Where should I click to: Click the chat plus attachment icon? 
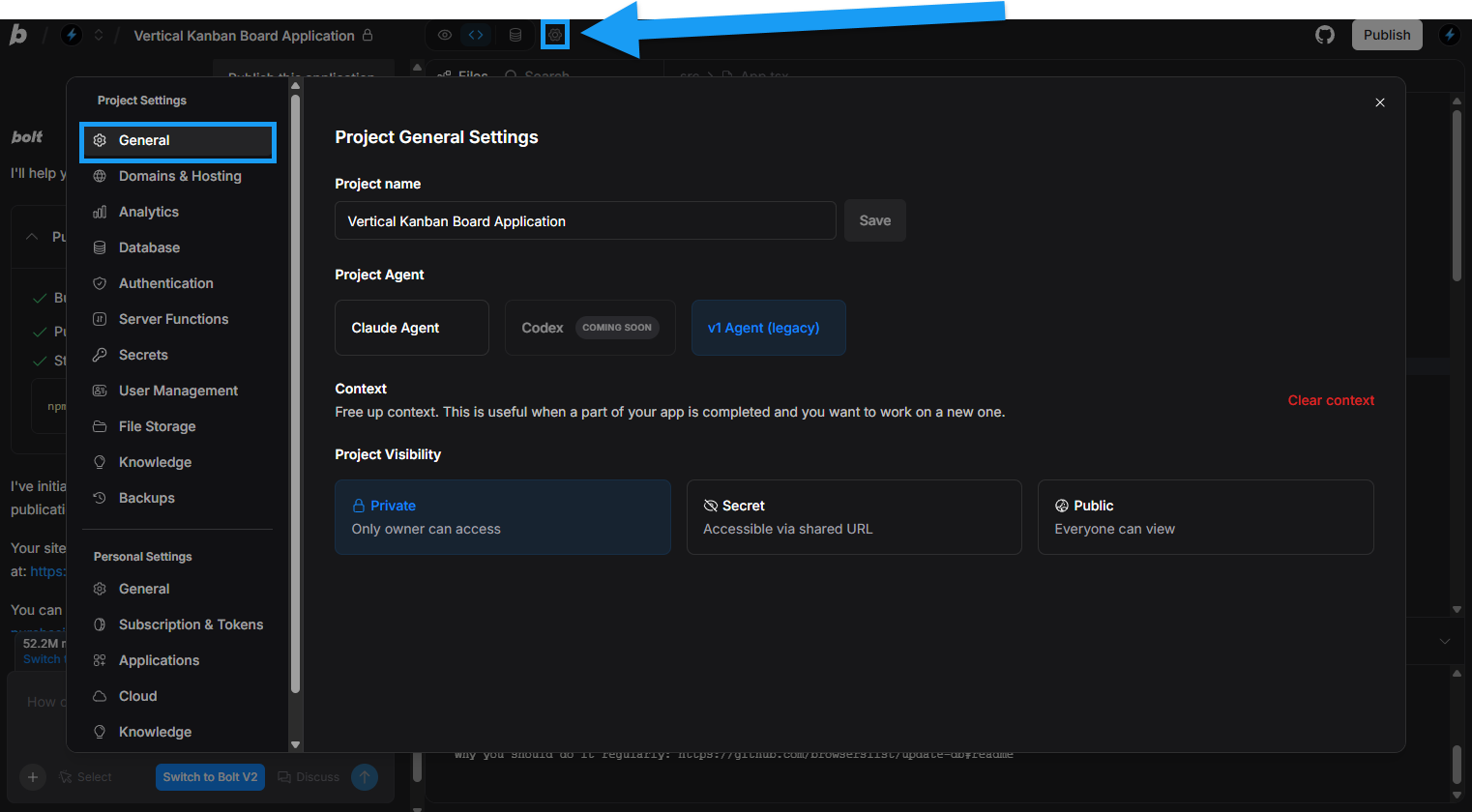33,777
